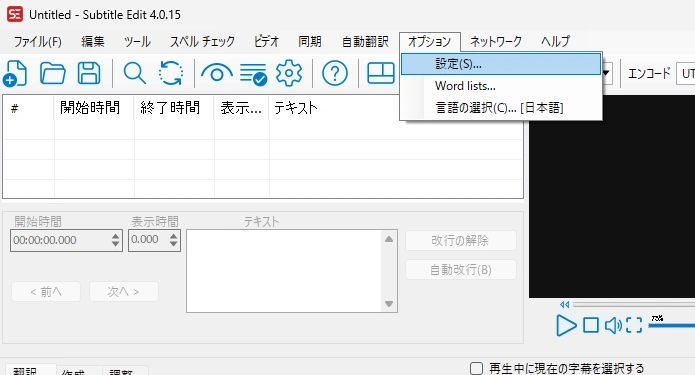Open the ツール menu
The image size is (695, 375).
(137, 42)
